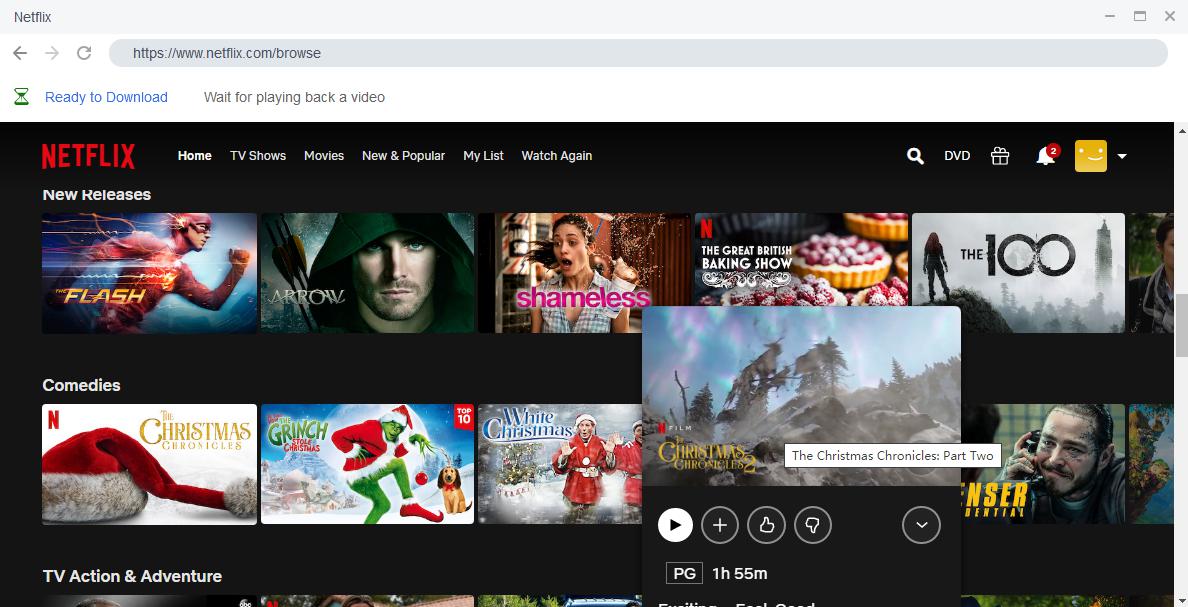Open the gift card icon

tap(1000, 156)
